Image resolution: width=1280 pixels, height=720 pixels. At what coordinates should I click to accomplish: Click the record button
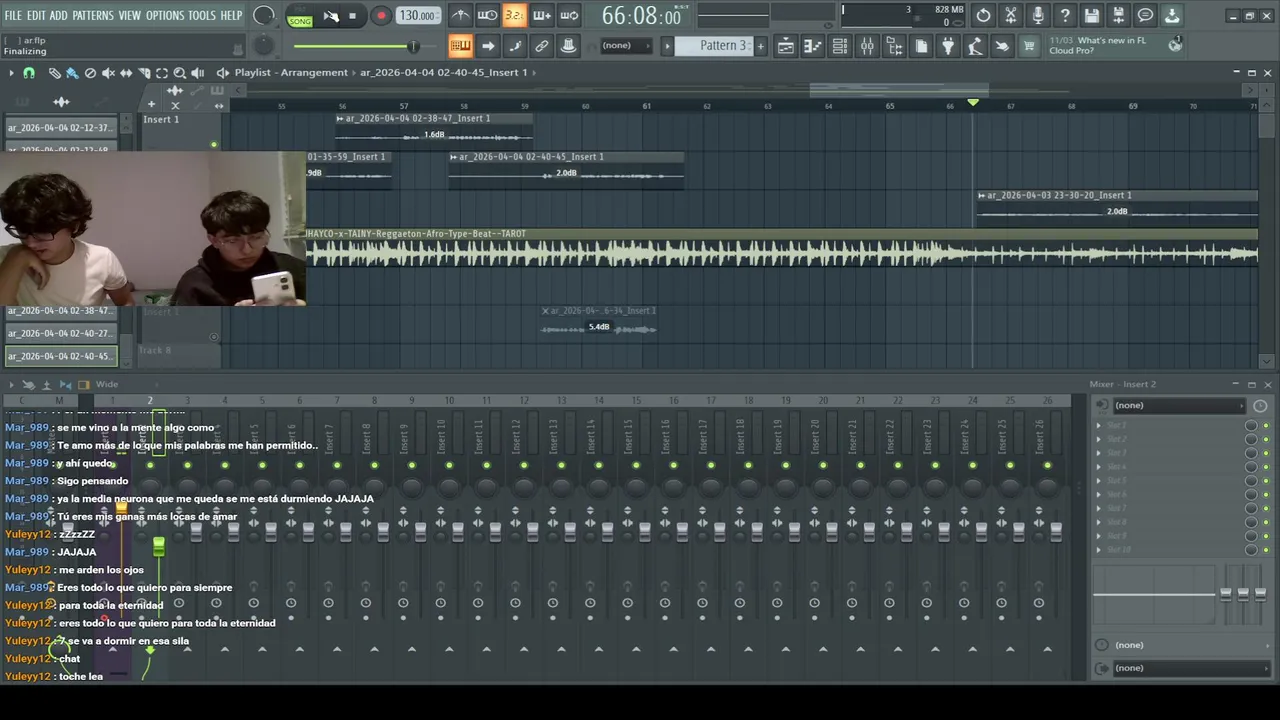381,16
